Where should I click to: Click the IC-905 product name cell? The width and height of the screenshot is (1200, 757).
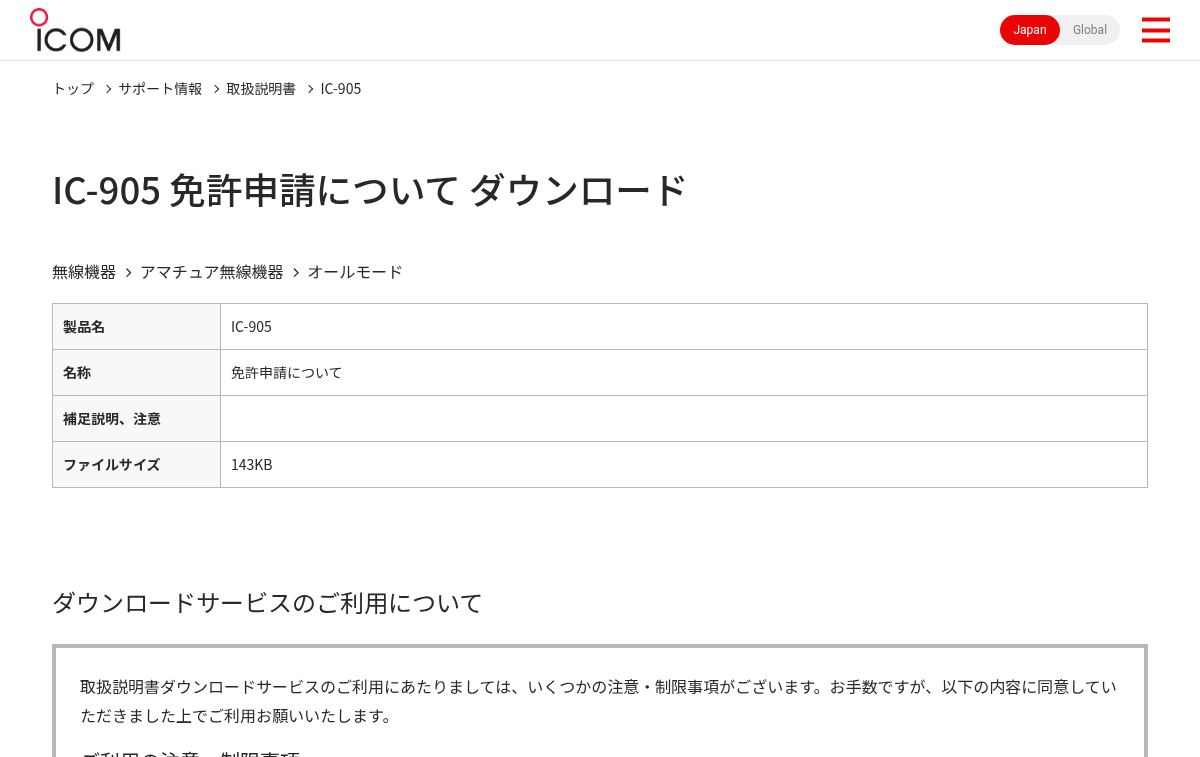click(x=684, y=327)
